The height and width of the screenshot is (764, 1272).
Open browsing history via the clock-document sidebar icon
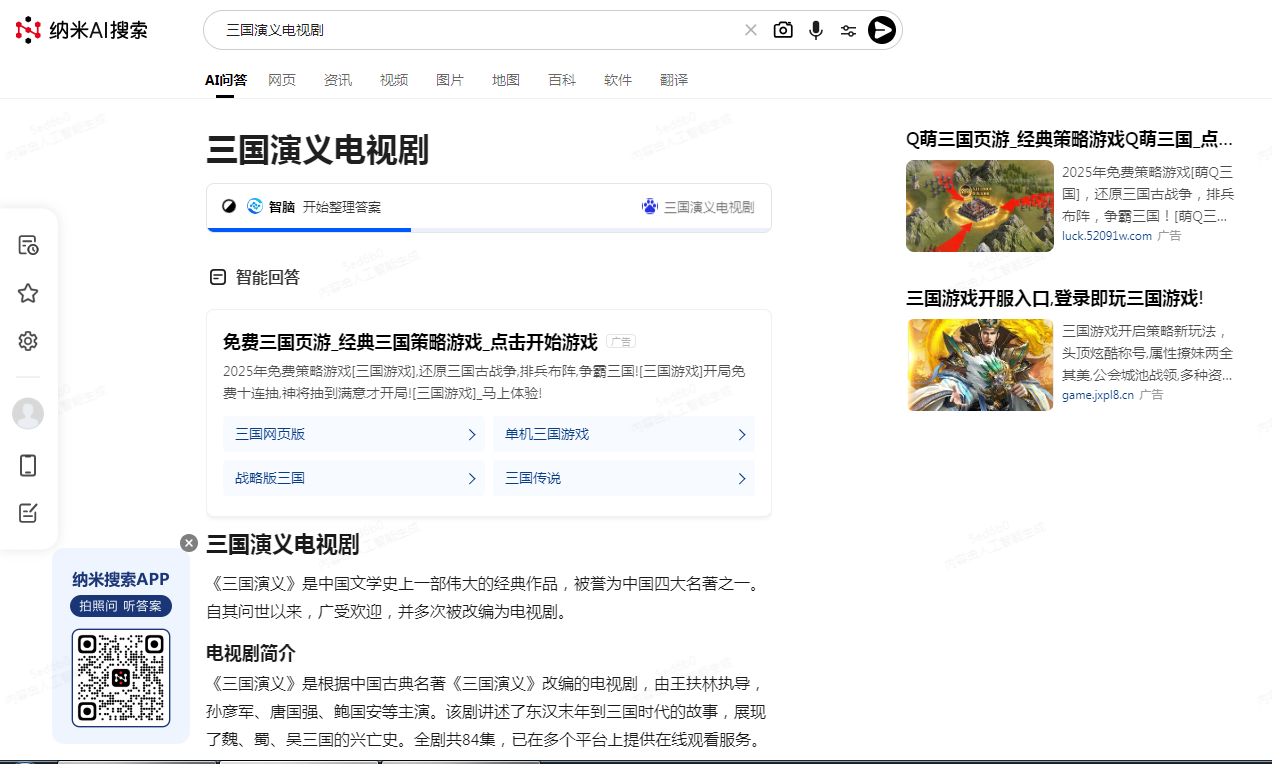pos(27,244)
